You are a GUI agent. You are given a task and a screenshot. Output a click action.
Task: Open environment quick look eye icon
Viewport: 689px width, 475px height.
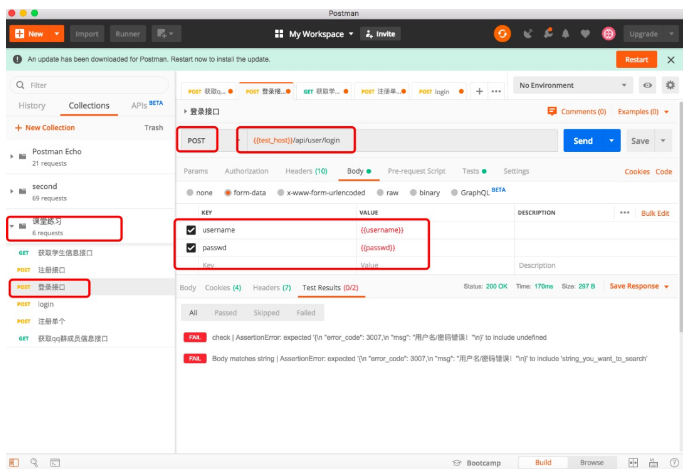click(647, 85)
